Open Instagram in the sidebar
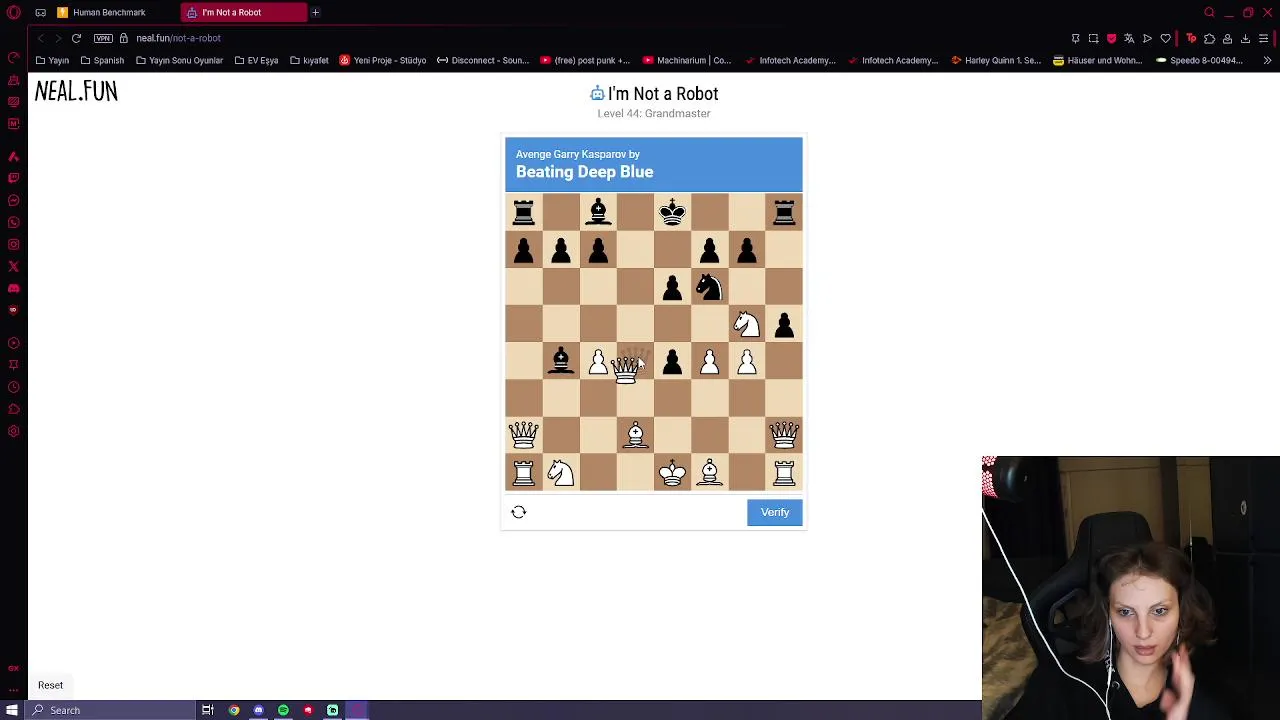The image size is (1280, 720). 13,244
